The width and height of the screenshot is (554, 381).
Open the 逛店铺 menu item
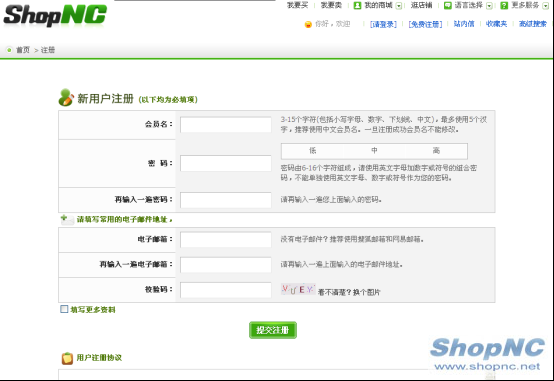[421, 5]
